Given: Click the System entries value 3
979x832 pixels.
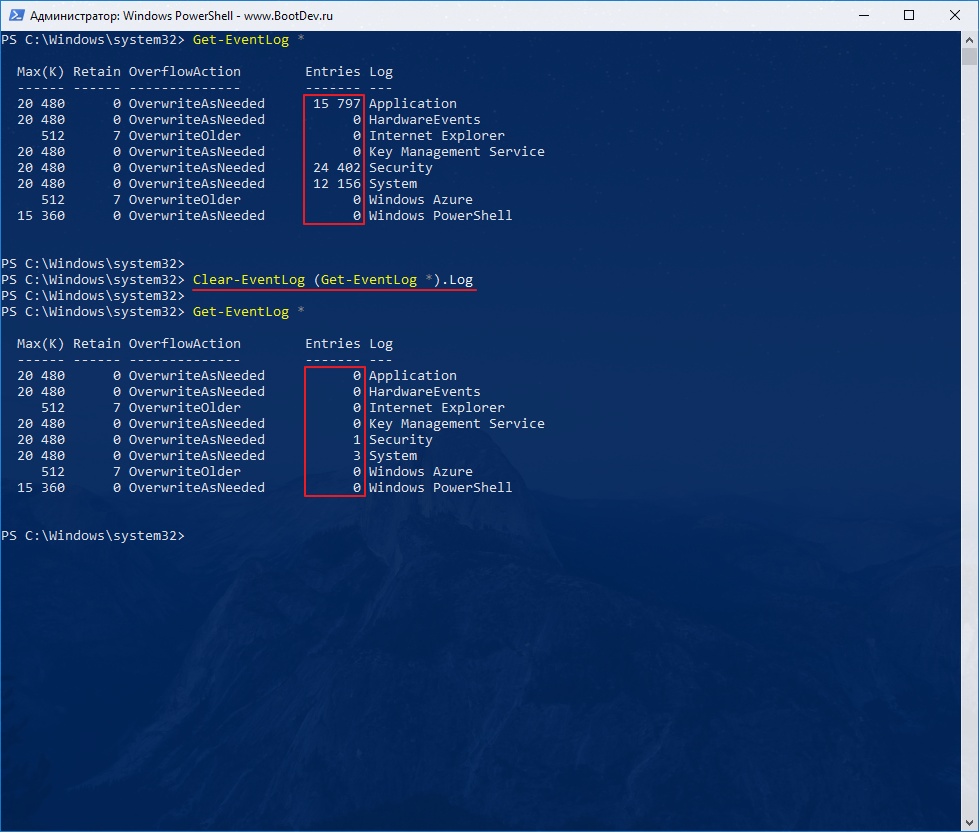Looking at the screenshot, I should point(357,456).
